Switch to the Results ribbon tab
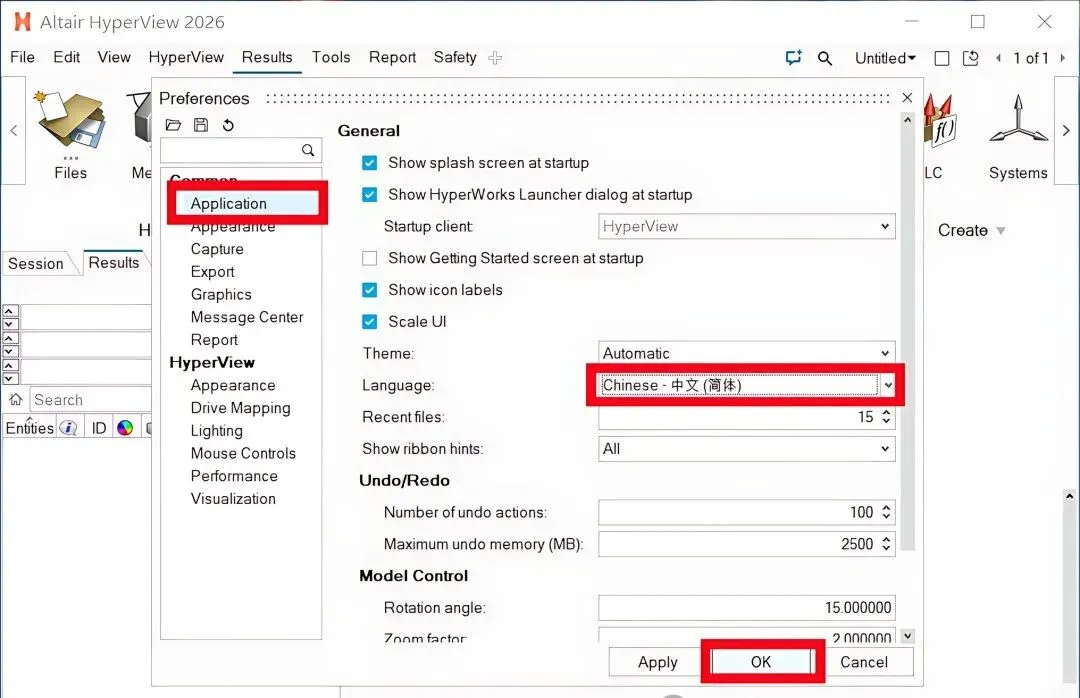Viewport: 1080px width, 698px height. (267, 57)
